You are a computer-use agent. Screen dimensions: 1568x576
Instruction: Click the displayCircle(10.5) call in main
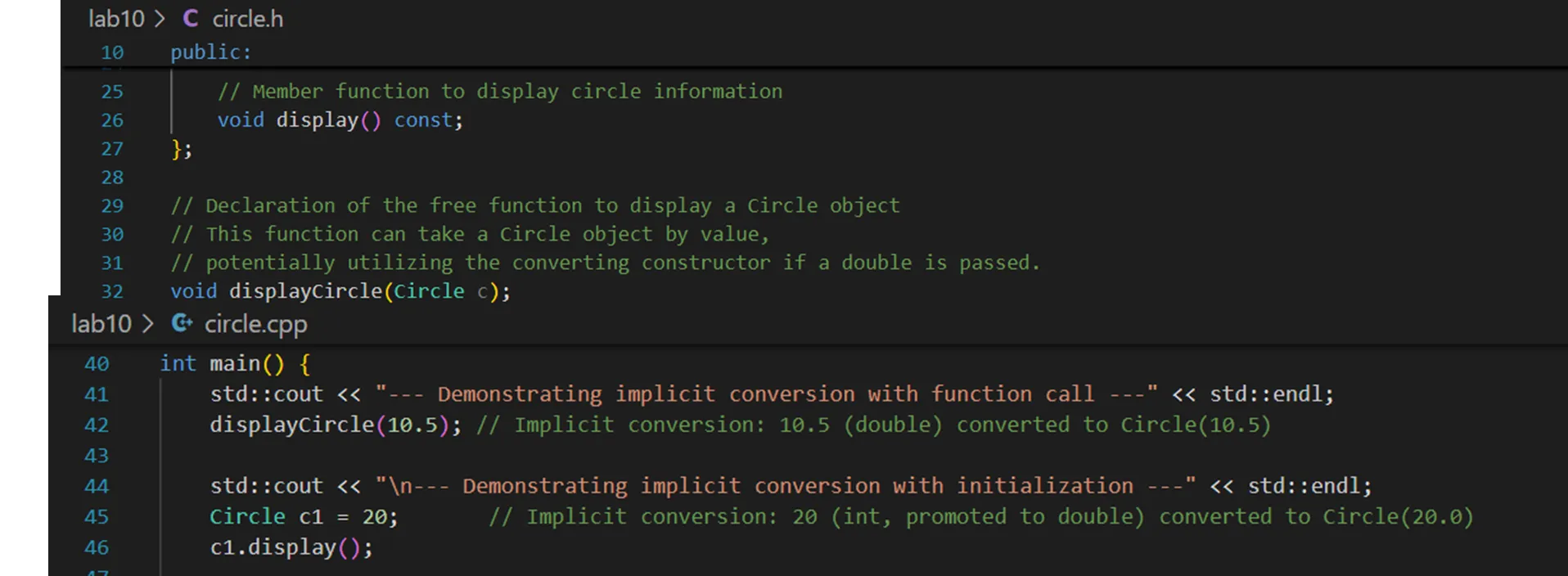[291, 425]
